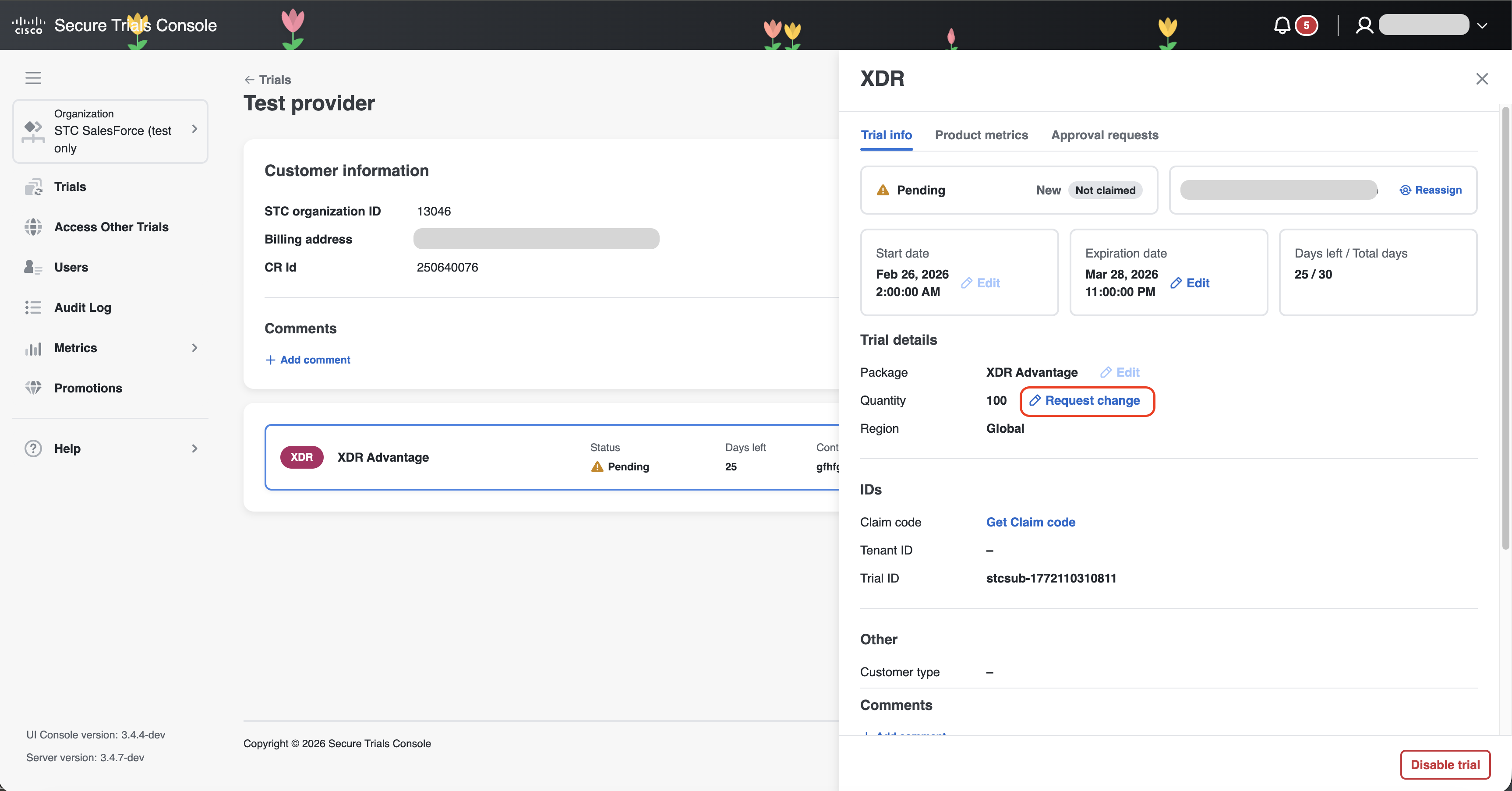Click the Trials sidebar icon
Screen dimensions: 1512x791
point(33,187)
